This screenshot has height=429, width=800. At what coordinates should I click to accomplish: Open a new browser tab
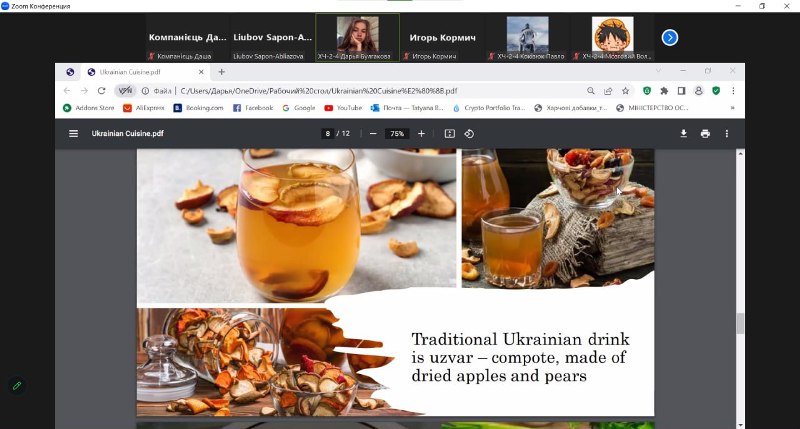(221, 72)
